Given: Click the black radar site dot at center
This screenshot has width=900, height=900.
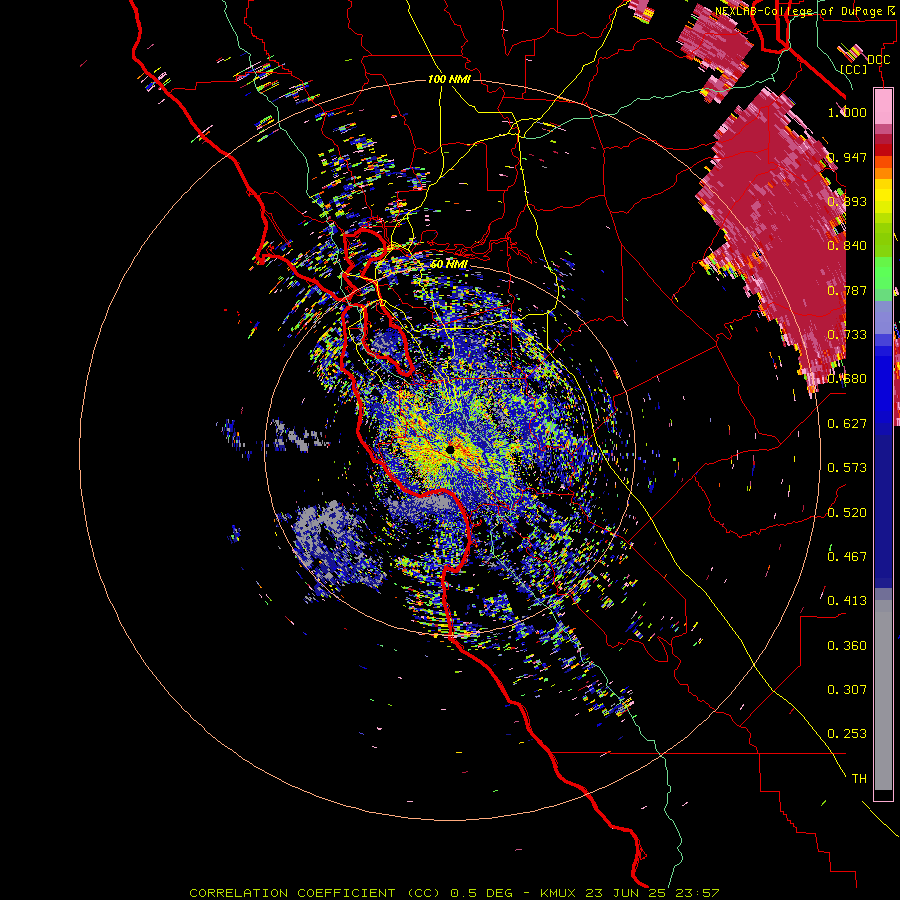Looking at the screenshot, I should (x=451, y=449).
